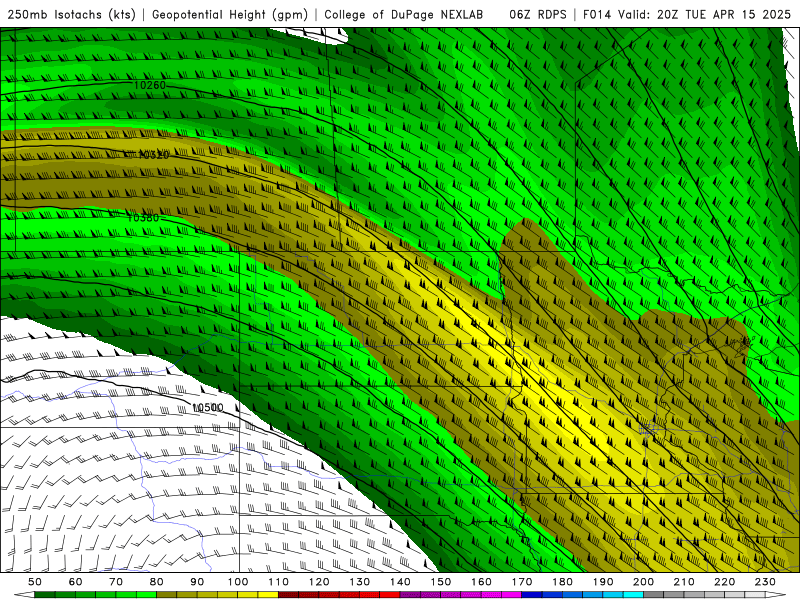This screenshot has height=600, width=800.
Task: Click the 10500 height contour label
Action: (x=208, y=407)
